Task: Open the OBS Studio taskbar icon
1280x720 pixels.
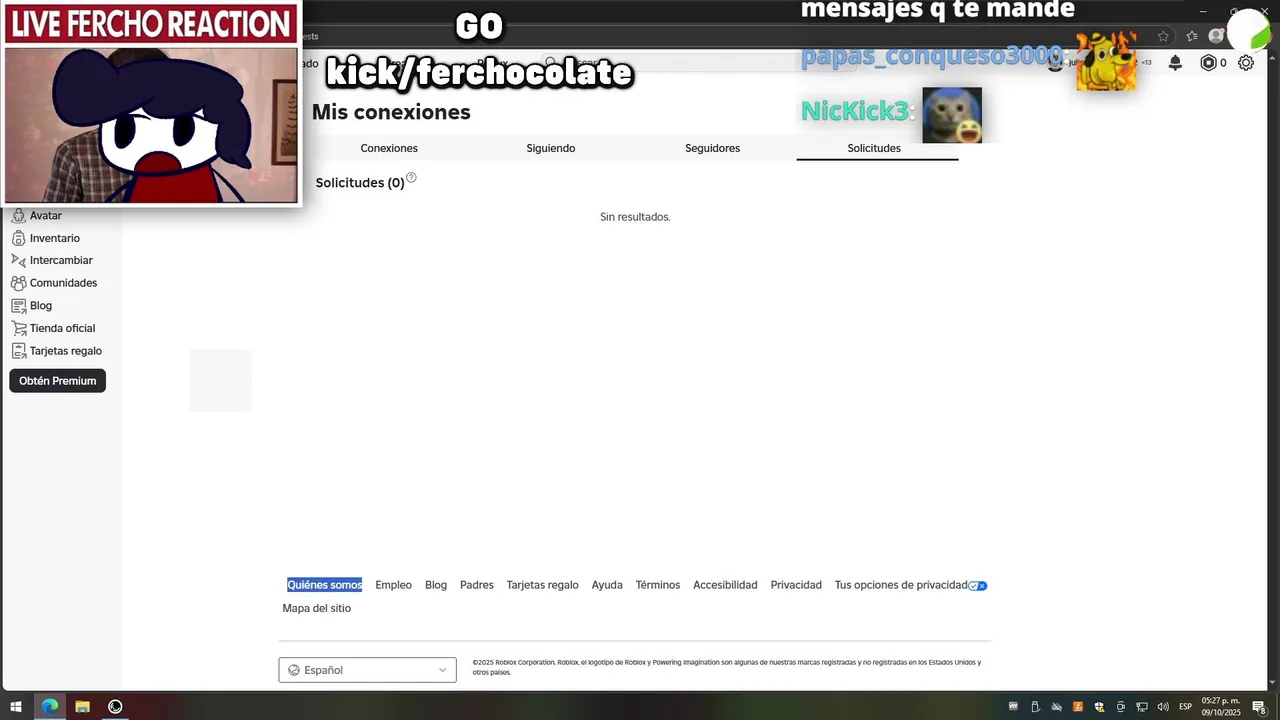Action: (x=115, y=706)
